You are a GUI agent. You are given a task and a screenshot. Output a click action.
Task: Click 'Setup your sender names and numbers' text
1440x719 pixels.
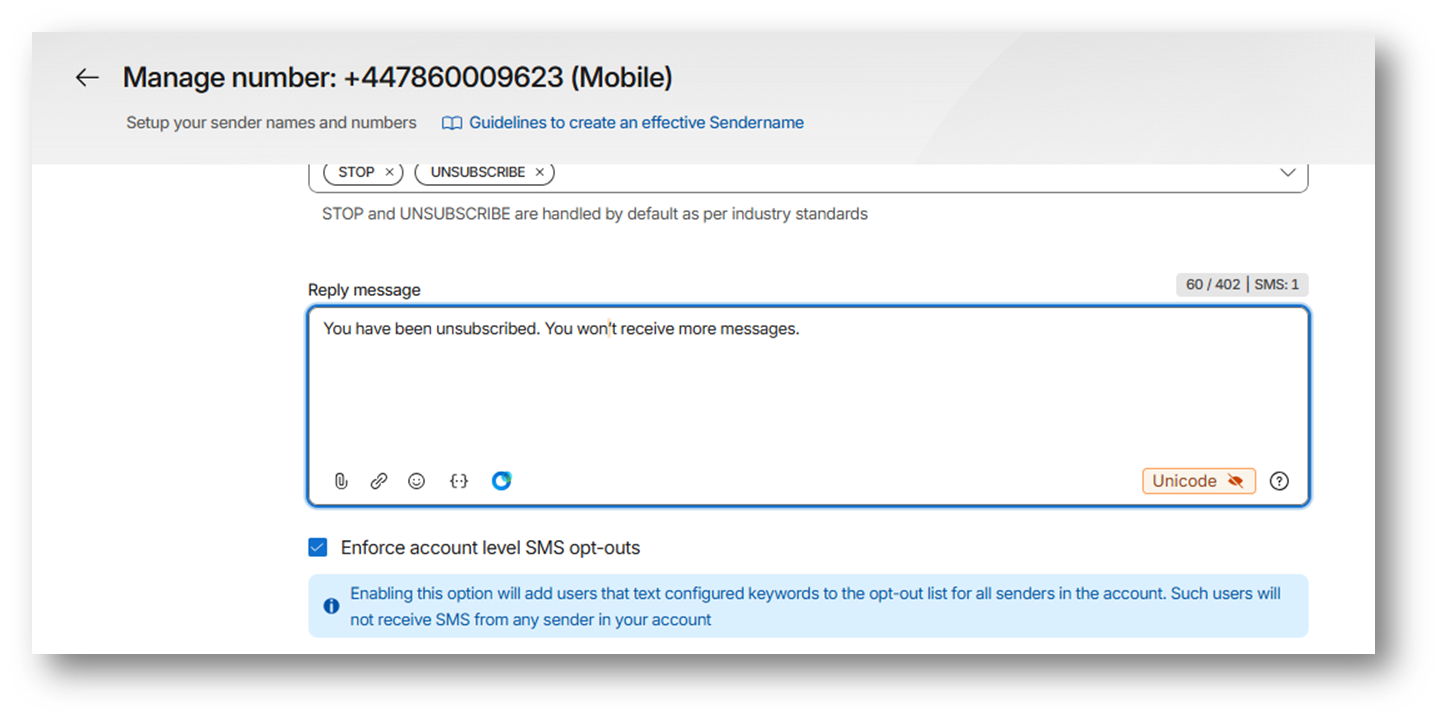tap(271, 123)
